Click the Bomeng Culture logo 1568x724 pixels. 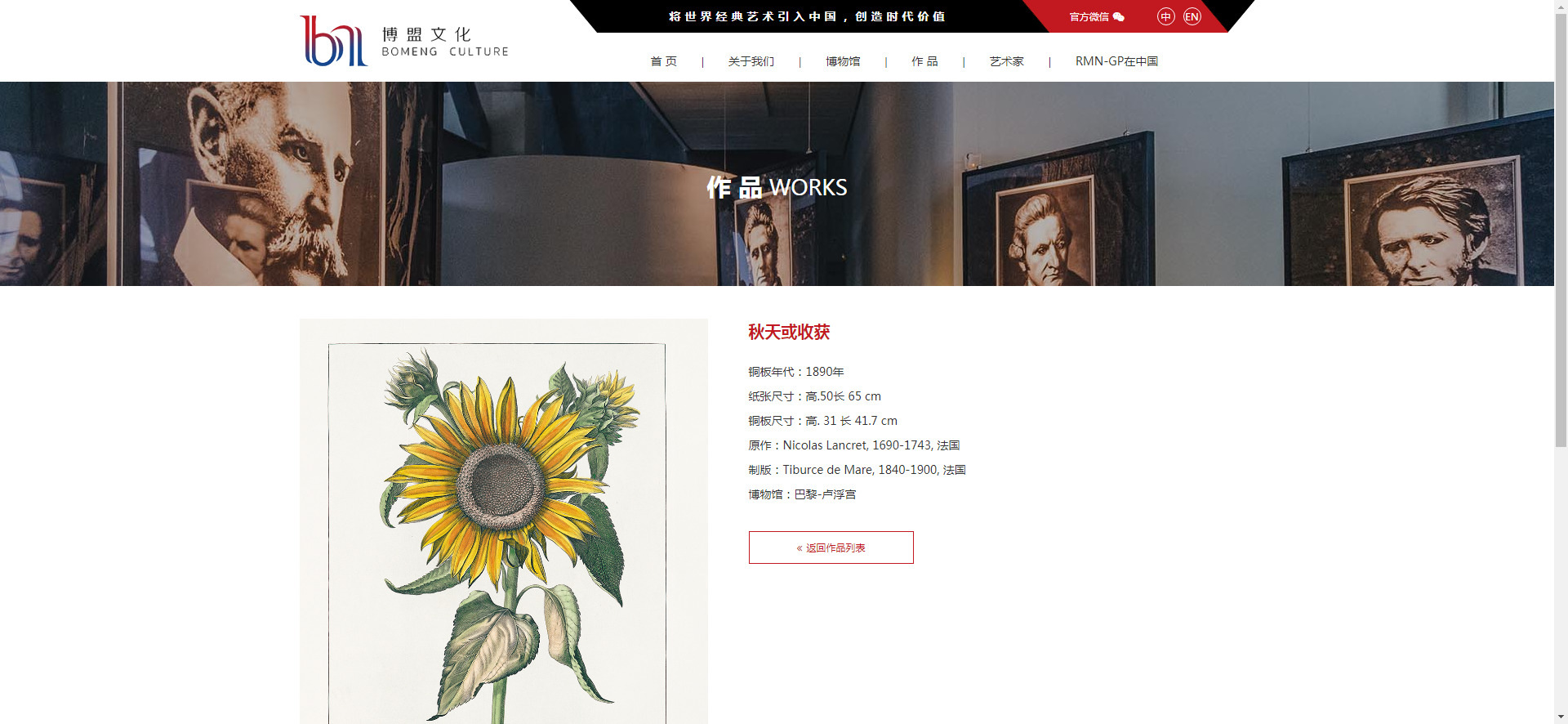[404, 41]
